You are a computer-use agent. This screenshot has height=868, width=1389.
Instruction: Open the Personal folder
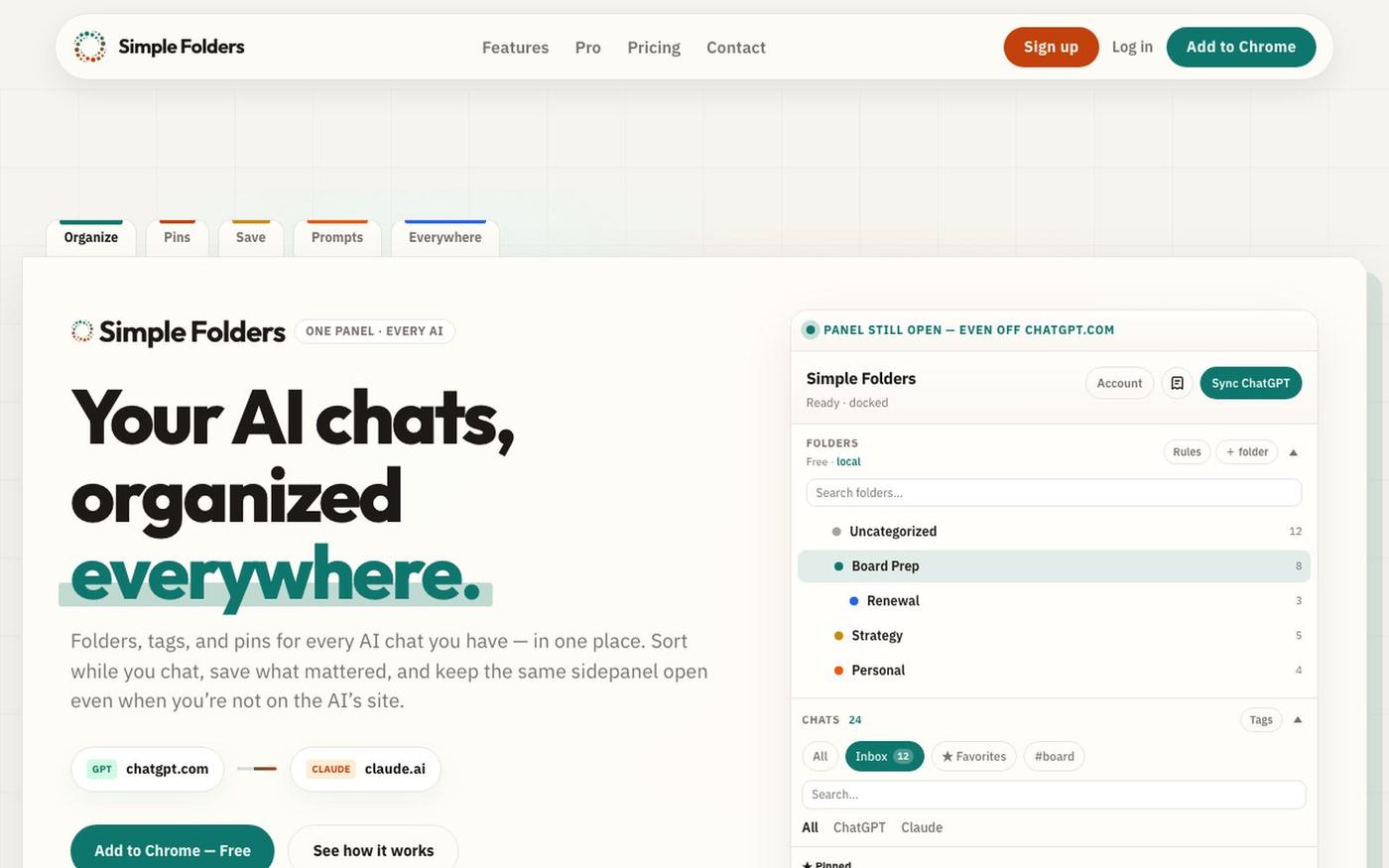(x=1054, y=671)
